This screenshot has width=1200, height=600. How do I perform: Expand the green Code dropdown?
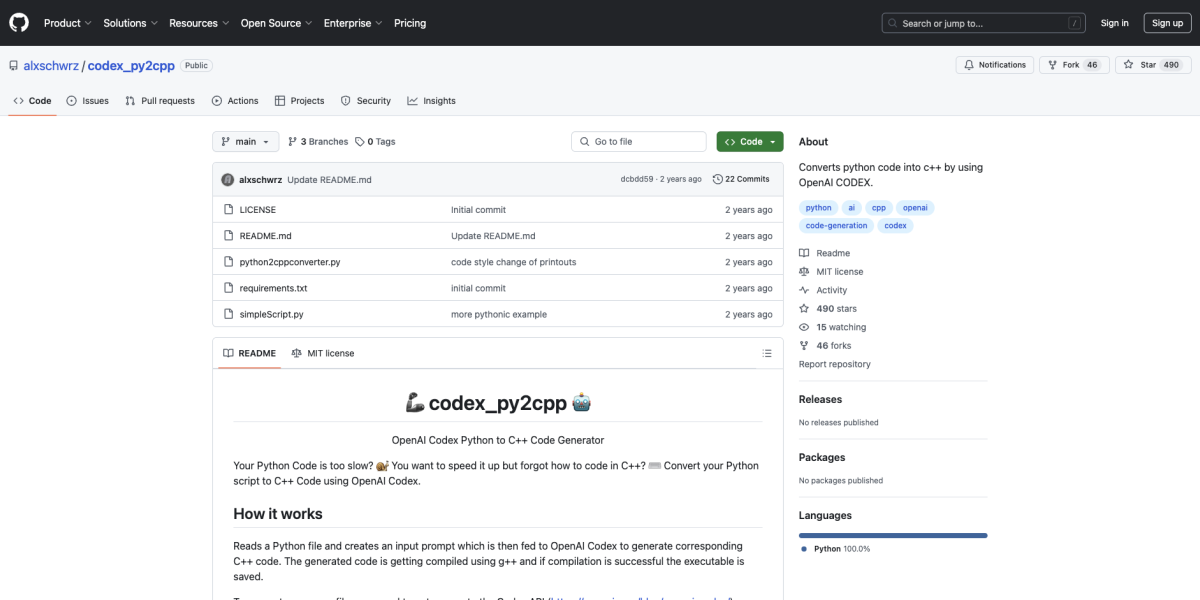point(749,141)
